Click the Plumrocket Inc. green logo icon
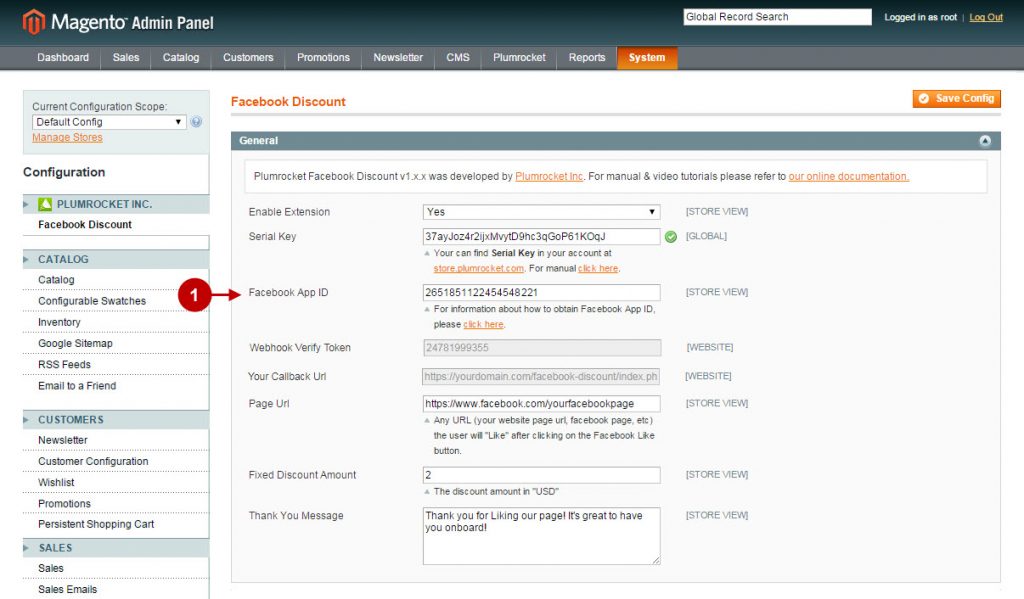The width and height of the screenshot is (1024, 599). (x=45, y=204)
